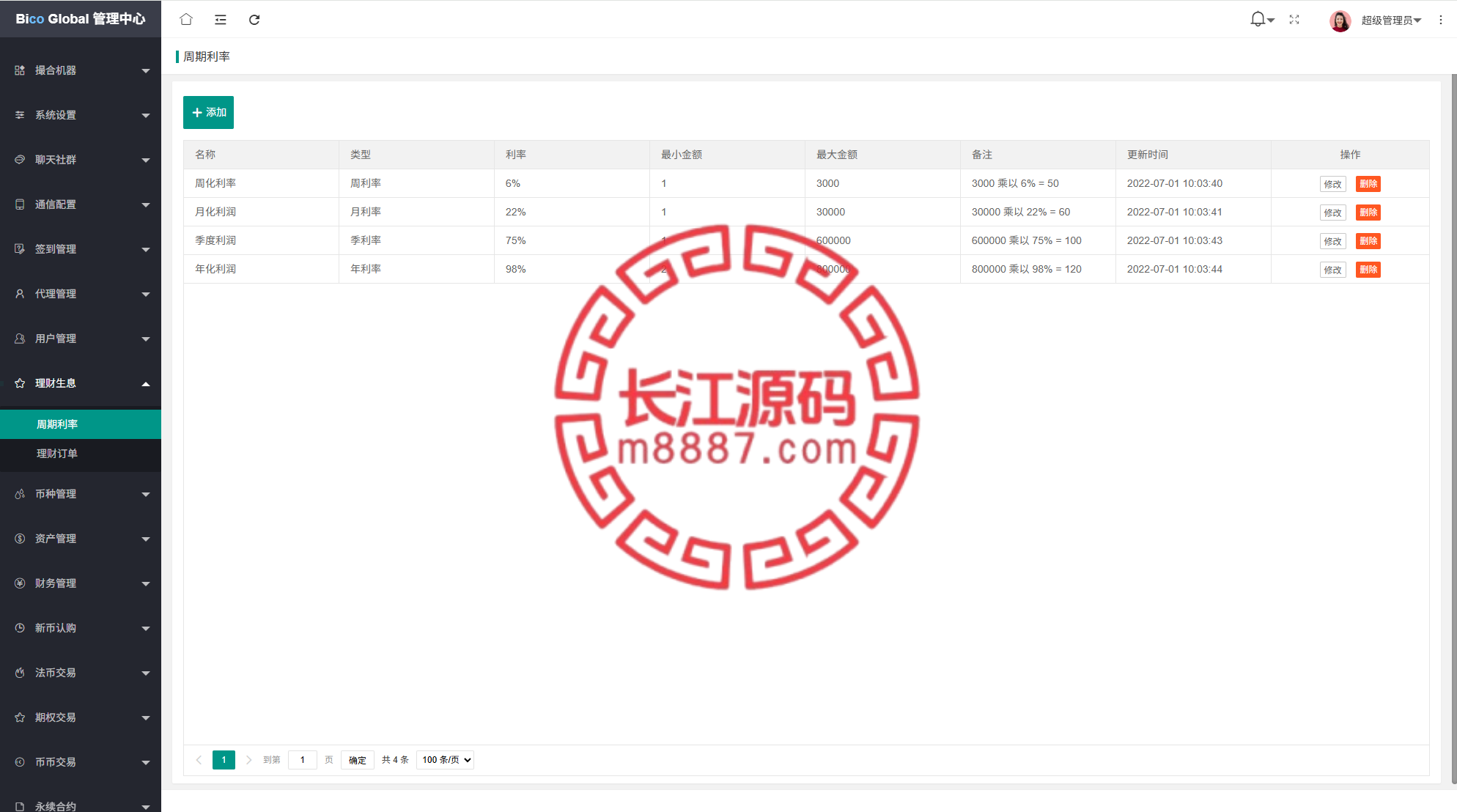The height and width of the screenshot is (812, 1457).
Task: Expand the 撮合机器 menu arrow
Action: [x=146, y=71]
